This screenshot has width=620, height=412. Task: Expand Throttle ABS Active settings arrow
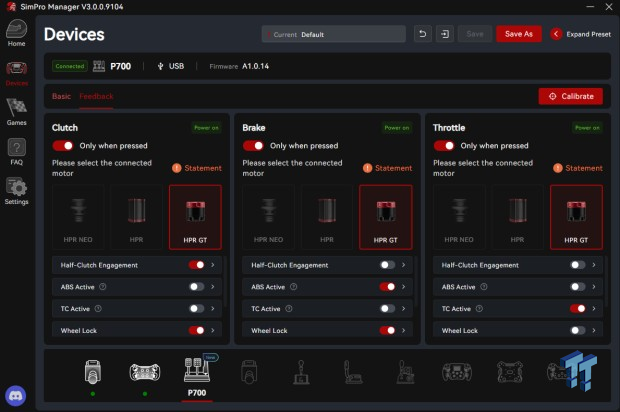click(594, 287)
